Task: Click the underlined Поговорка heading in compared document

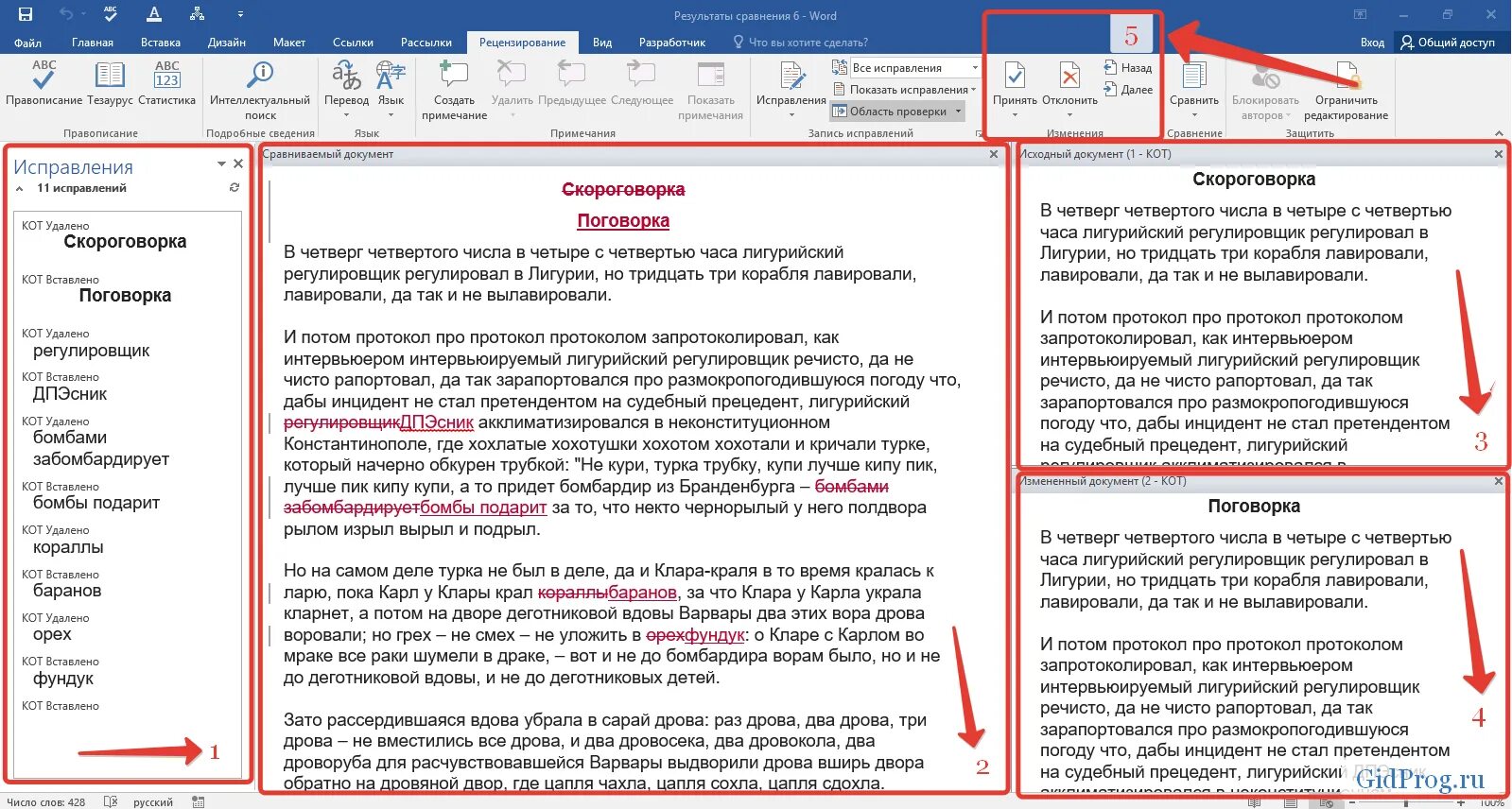Action: coord(623,221)
